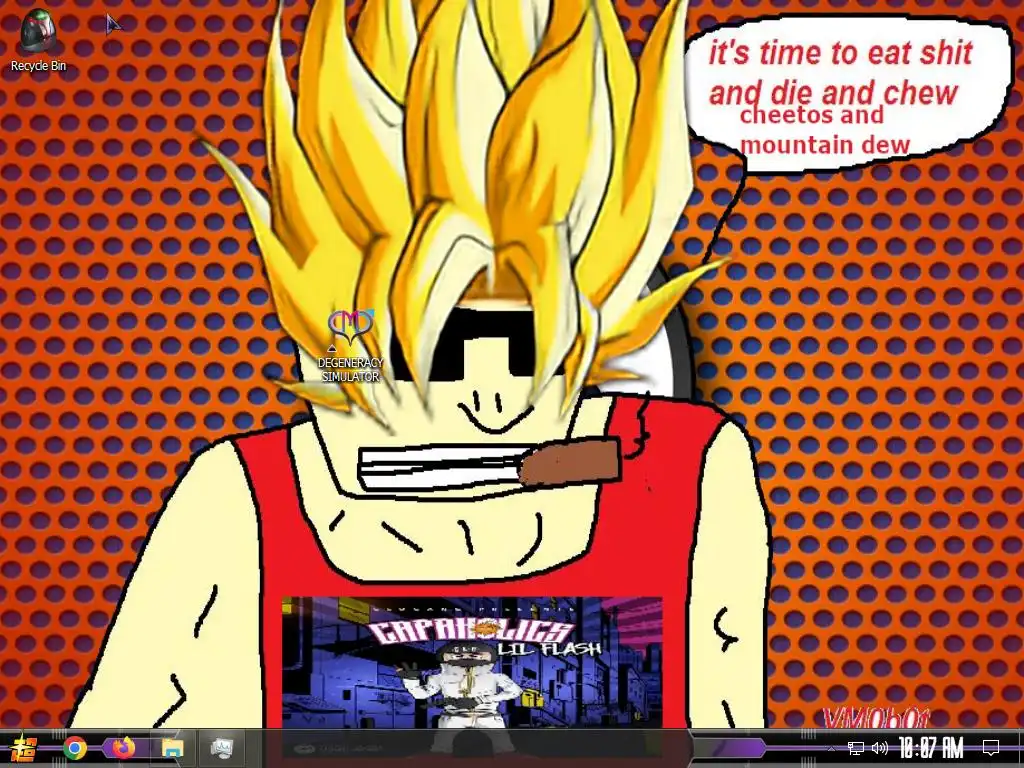Open the network status tray icon
Image resolution: width=1024 pixels, height=768 pixels.
pos(856,748)
